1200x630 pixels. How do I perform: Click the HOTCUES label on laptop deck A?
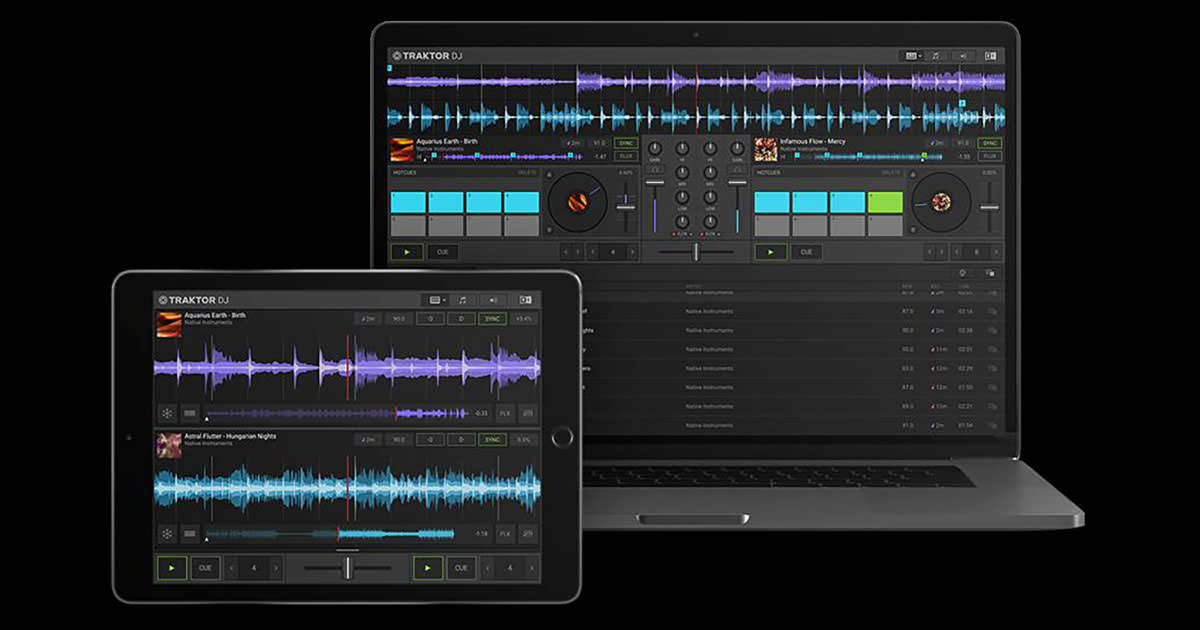pos(405,172)
